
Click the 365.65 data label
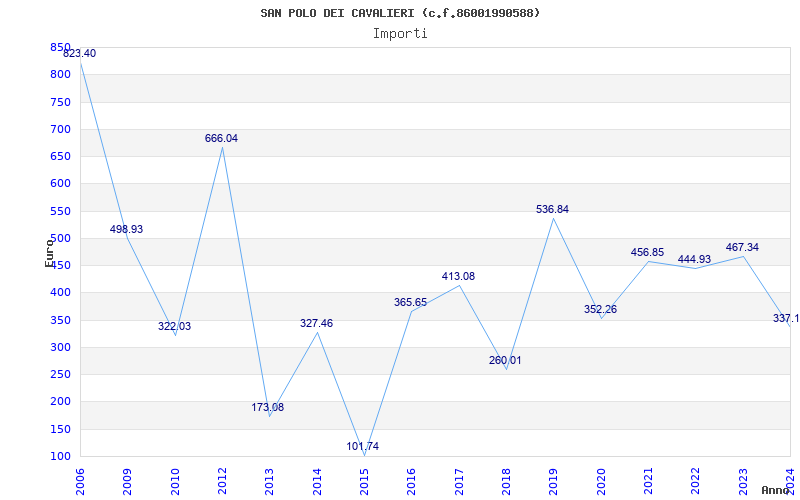coord(410,303)
